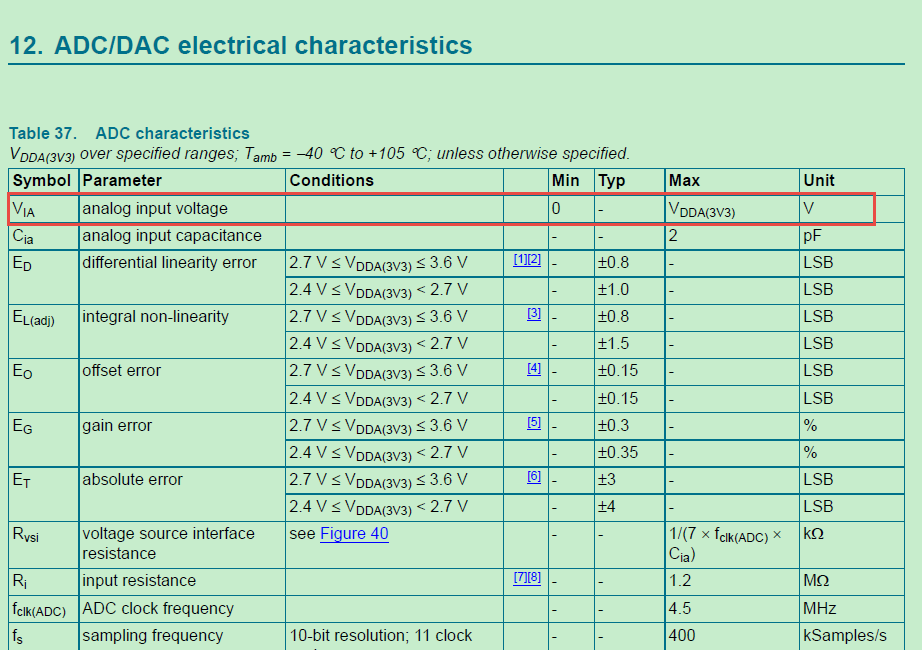
Task: Select the Symbol column header
Action: pos(41,181)
